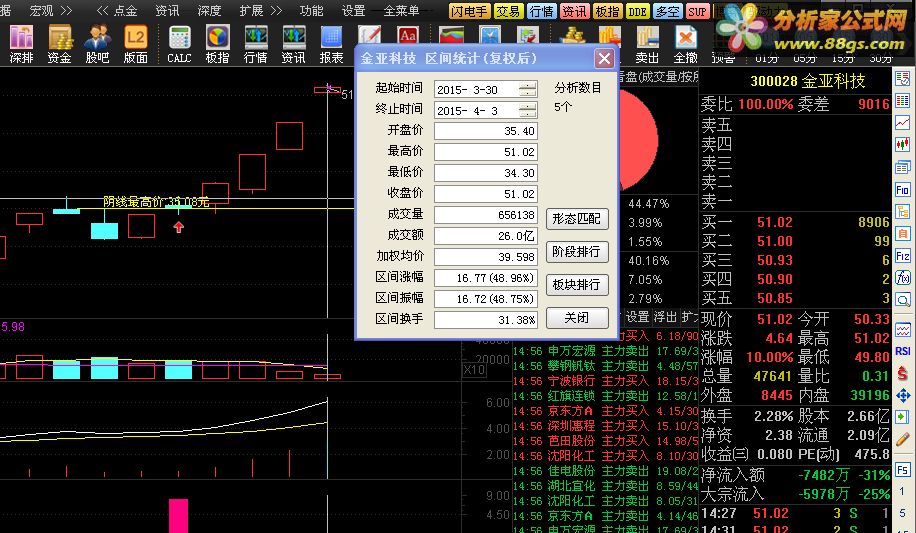Image resolution: width=916 pixels, height=533 pixels.
Task: Click the 成交量 field showing 656138
Action: click(485, 215)
